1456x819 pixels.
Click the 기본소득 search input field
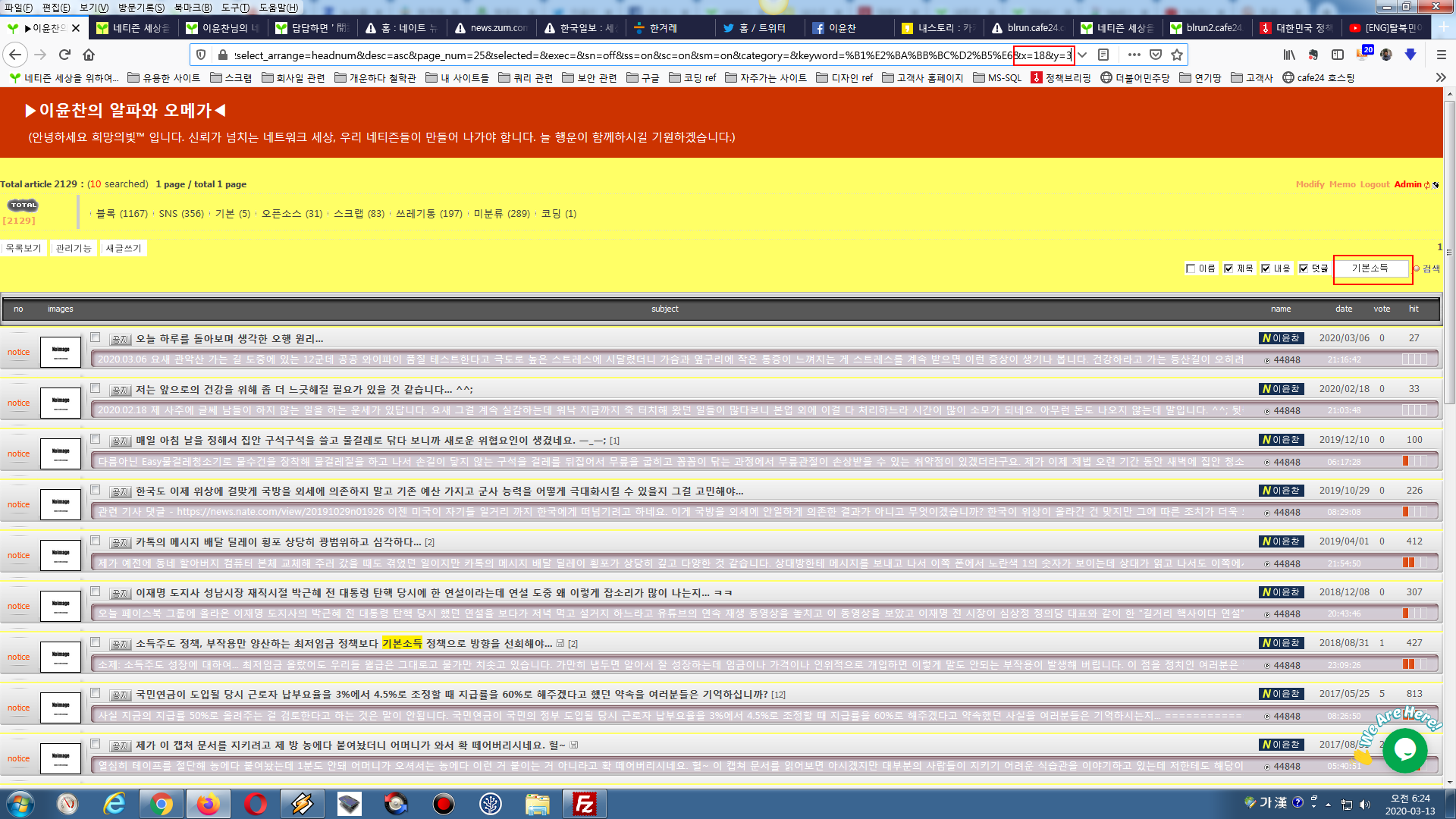coord(1371,268)
